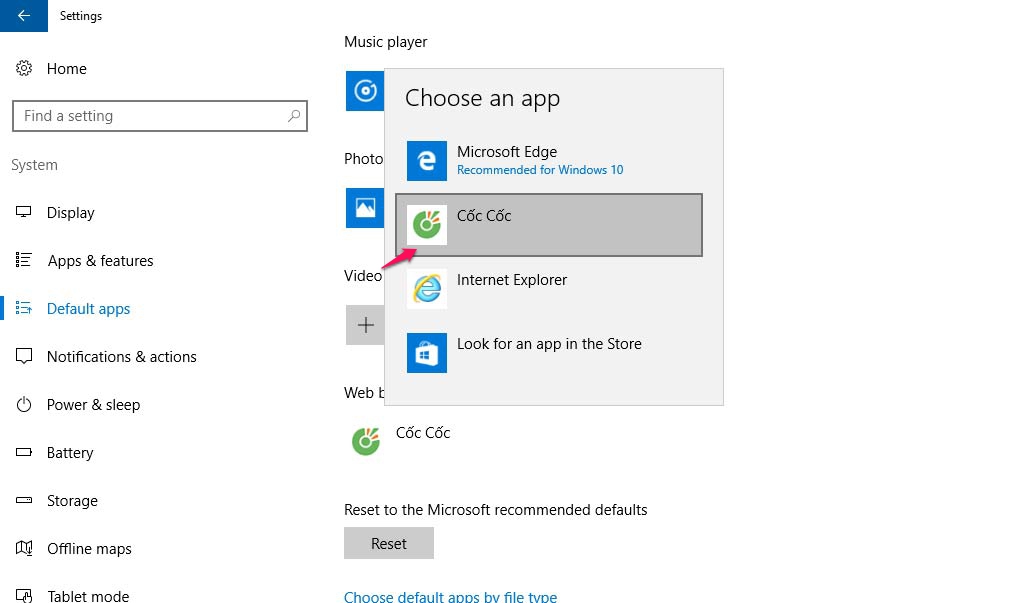Open Home settings page
This screenshot has height=603, width=1024.
[x=66, y=69]
